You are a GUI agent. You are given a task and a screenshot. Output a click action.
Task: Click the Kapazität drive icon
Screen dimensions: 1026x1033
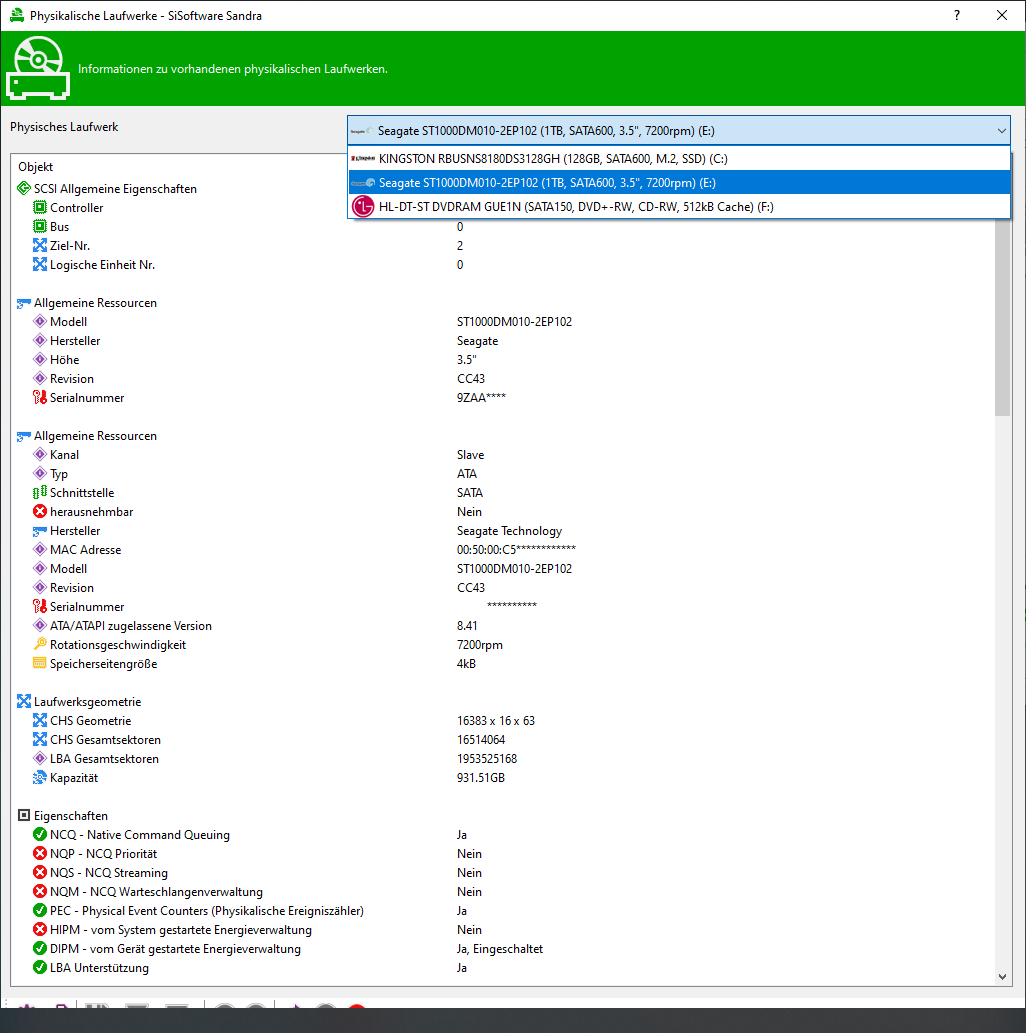pos(40,778)
